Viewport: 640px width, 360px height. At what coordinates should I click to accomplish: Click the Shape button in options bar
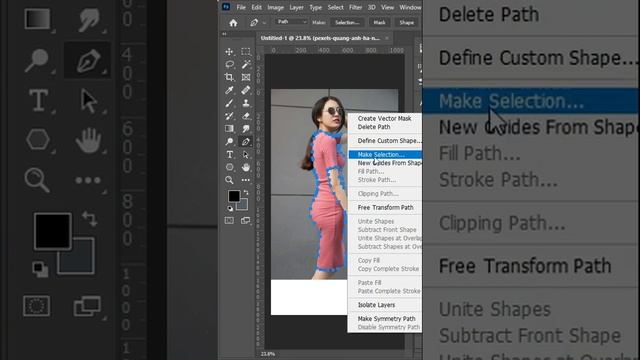[x=407, y=22]
